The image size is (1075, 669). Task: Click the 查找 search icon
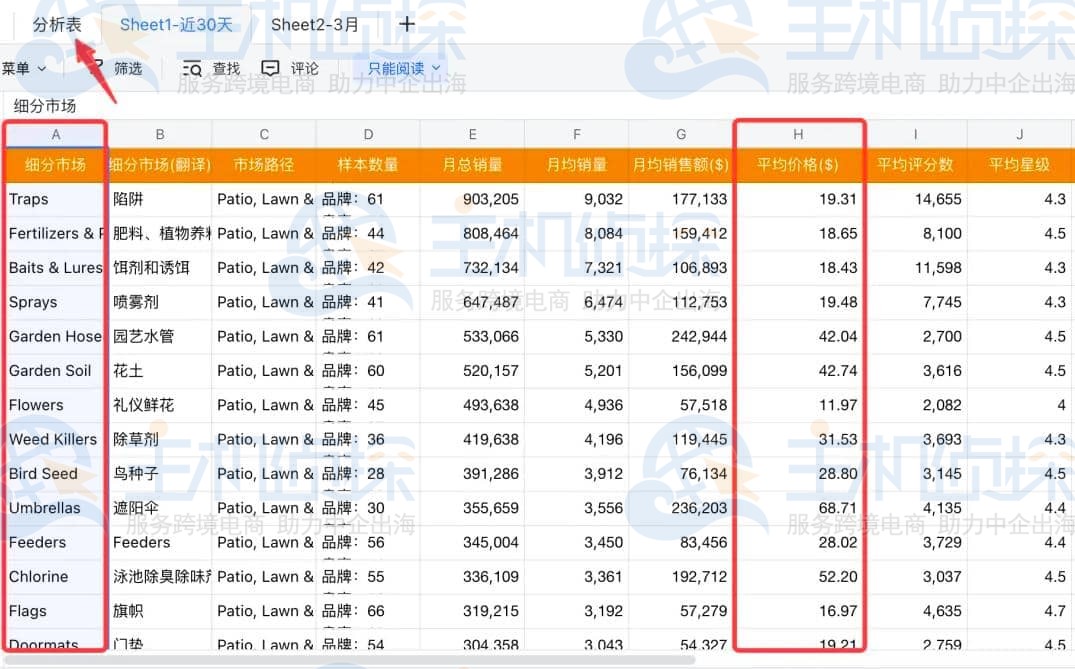coord(192,69)
